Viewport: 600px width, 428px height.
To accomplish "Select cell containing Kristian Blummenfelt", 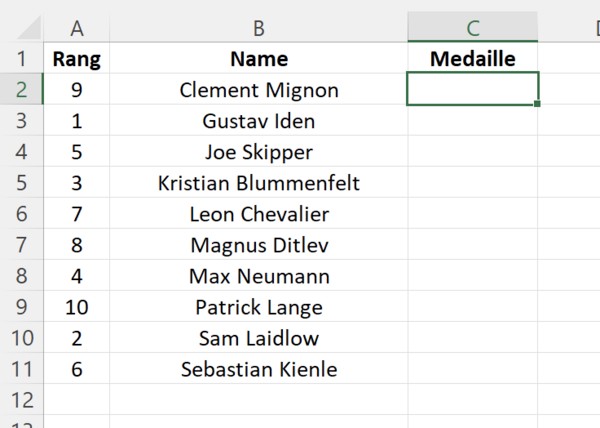I will (259, 182).
